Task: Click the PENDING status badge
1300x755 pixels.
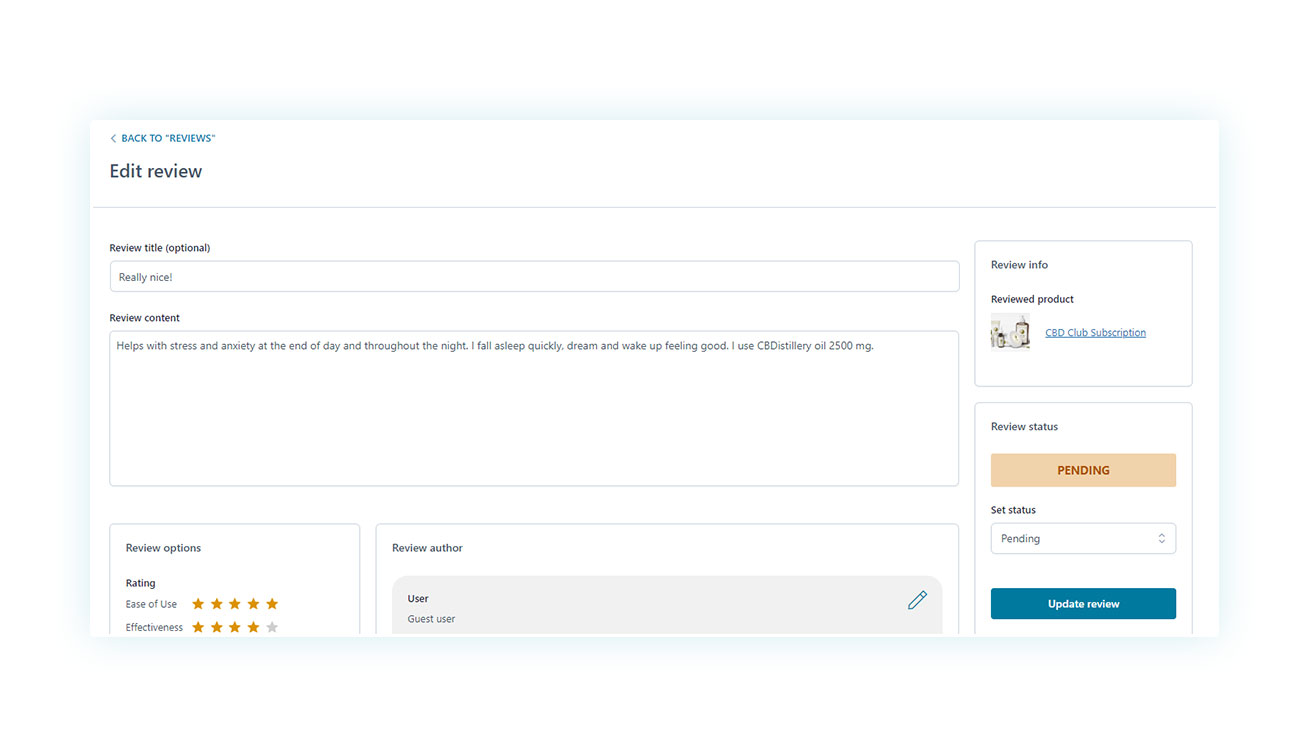Action: tap(1083, 470)
